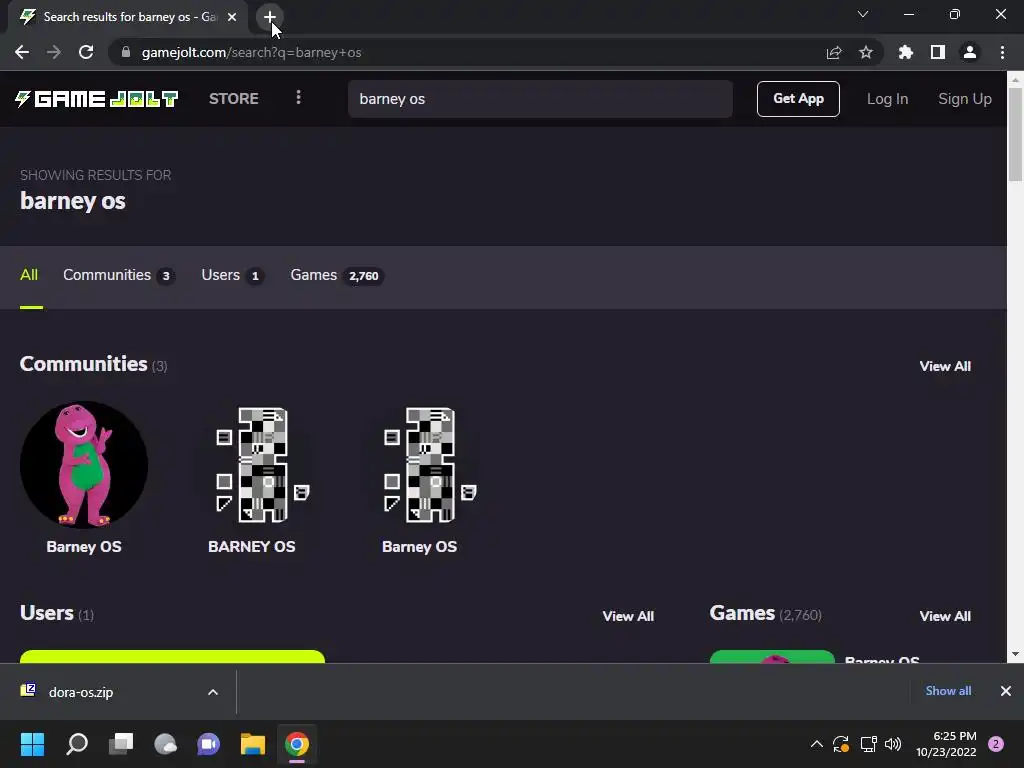View all Users results
The image size is (1024, 768).
click(x=628, y=616)
